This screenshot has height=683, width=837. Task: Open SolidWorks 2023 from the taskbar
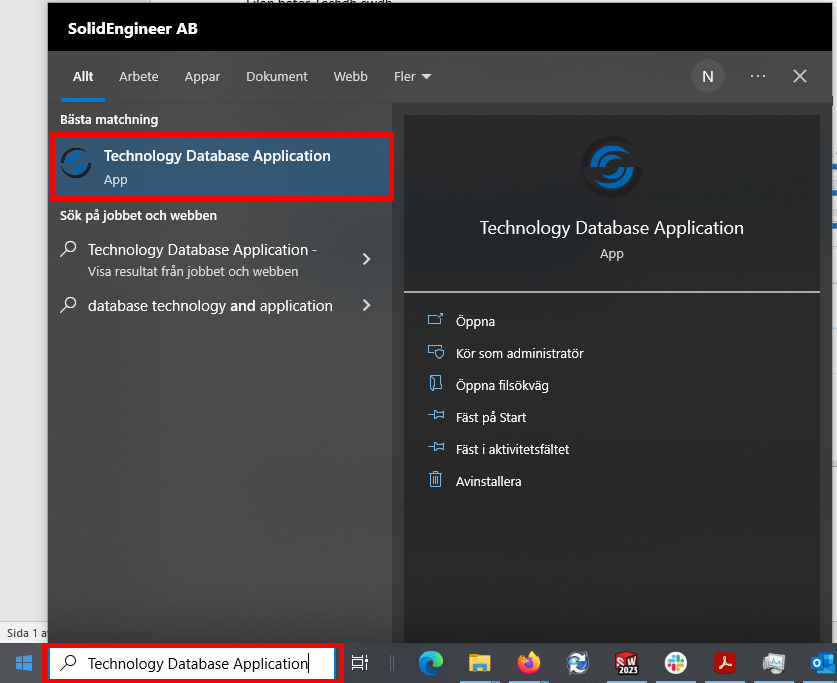(x=626, y=663)
